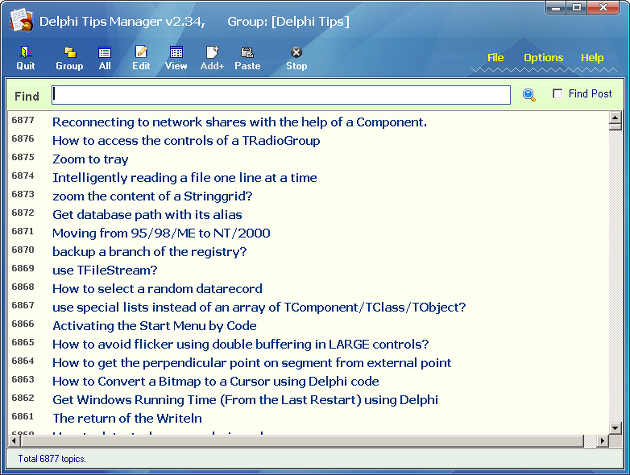Image resolution: width=630 pixels, height=475 pixels.
Task: Select 'use special lists instead of an array' topic
Action: click(x=259, y=307)
